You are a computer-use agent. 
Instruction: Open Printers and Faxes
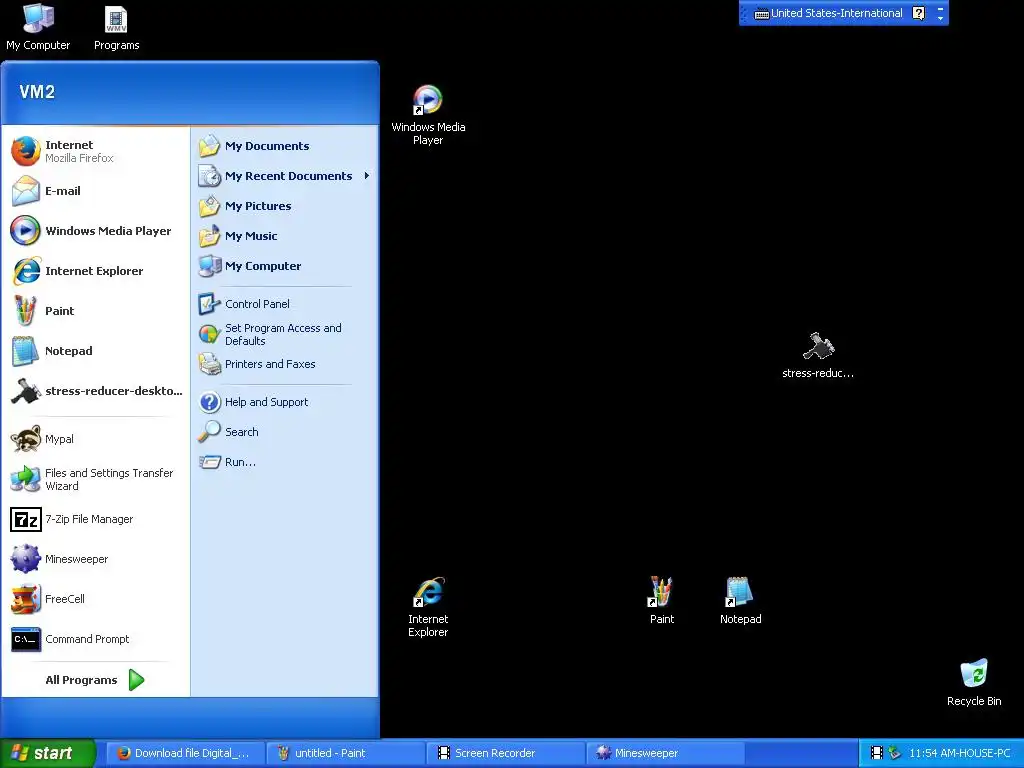[284, 364]
